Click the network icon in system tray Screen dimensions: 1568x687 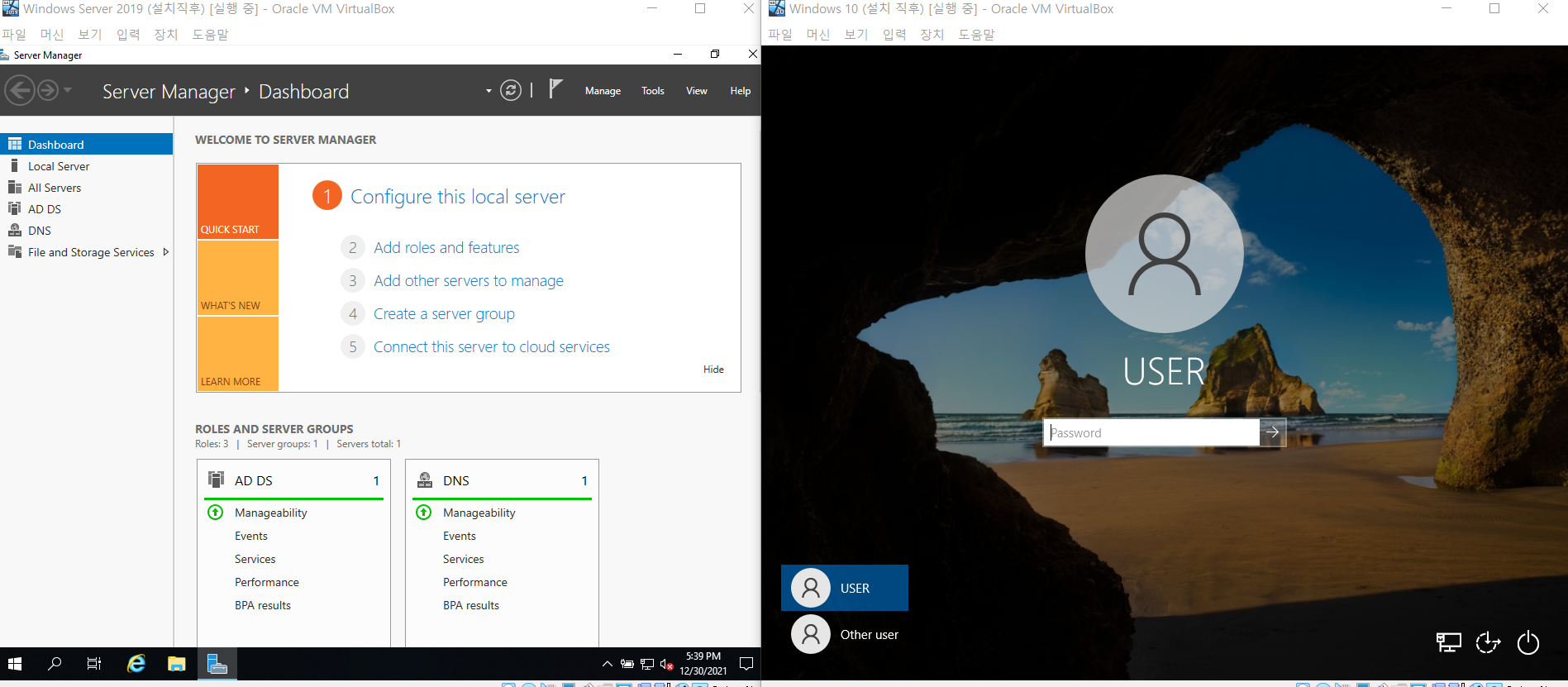(x=647, y=664)
